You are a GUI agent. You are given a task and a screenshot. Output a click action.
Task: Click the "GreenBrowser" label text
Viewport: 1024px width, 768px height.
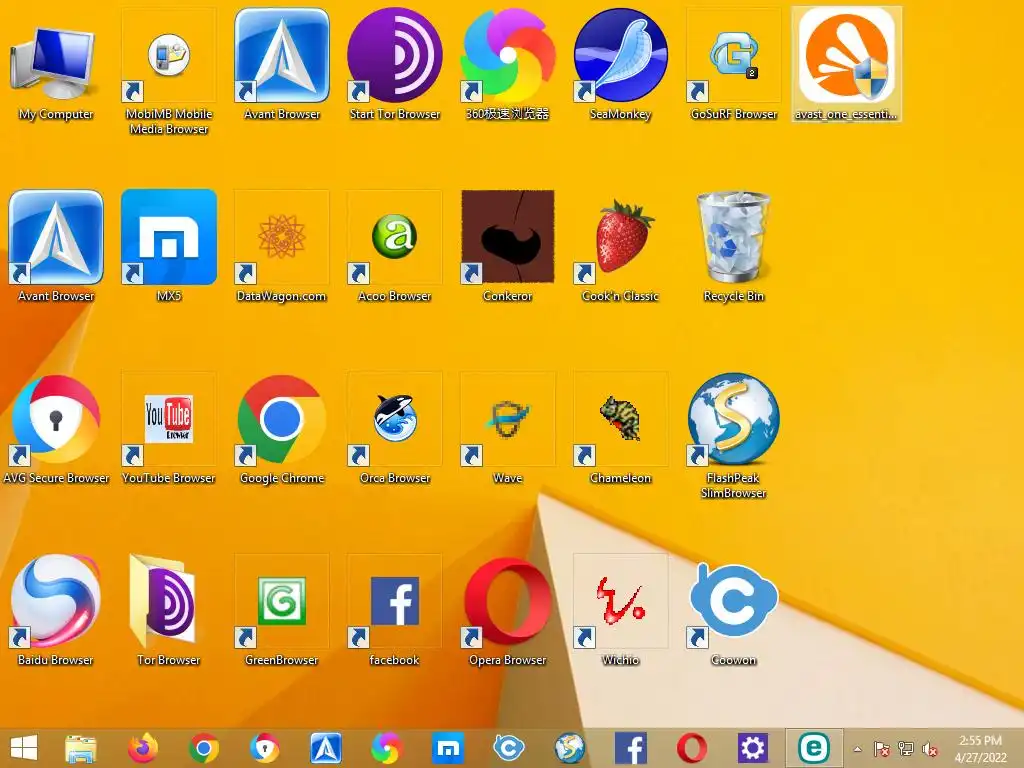[281, 660]
